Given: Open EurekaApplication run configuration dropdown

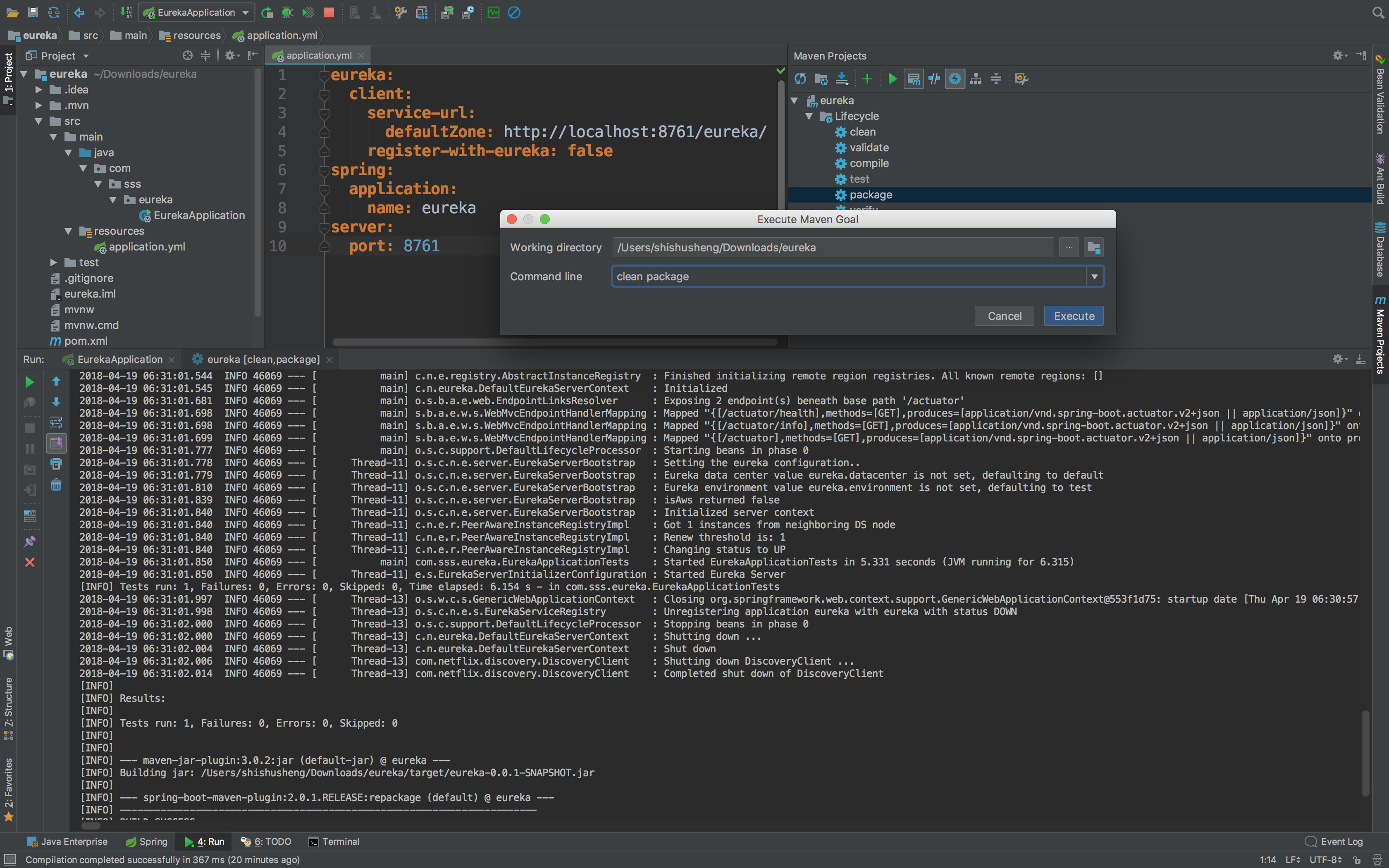Looking at the screenshot, I should 196,12.
